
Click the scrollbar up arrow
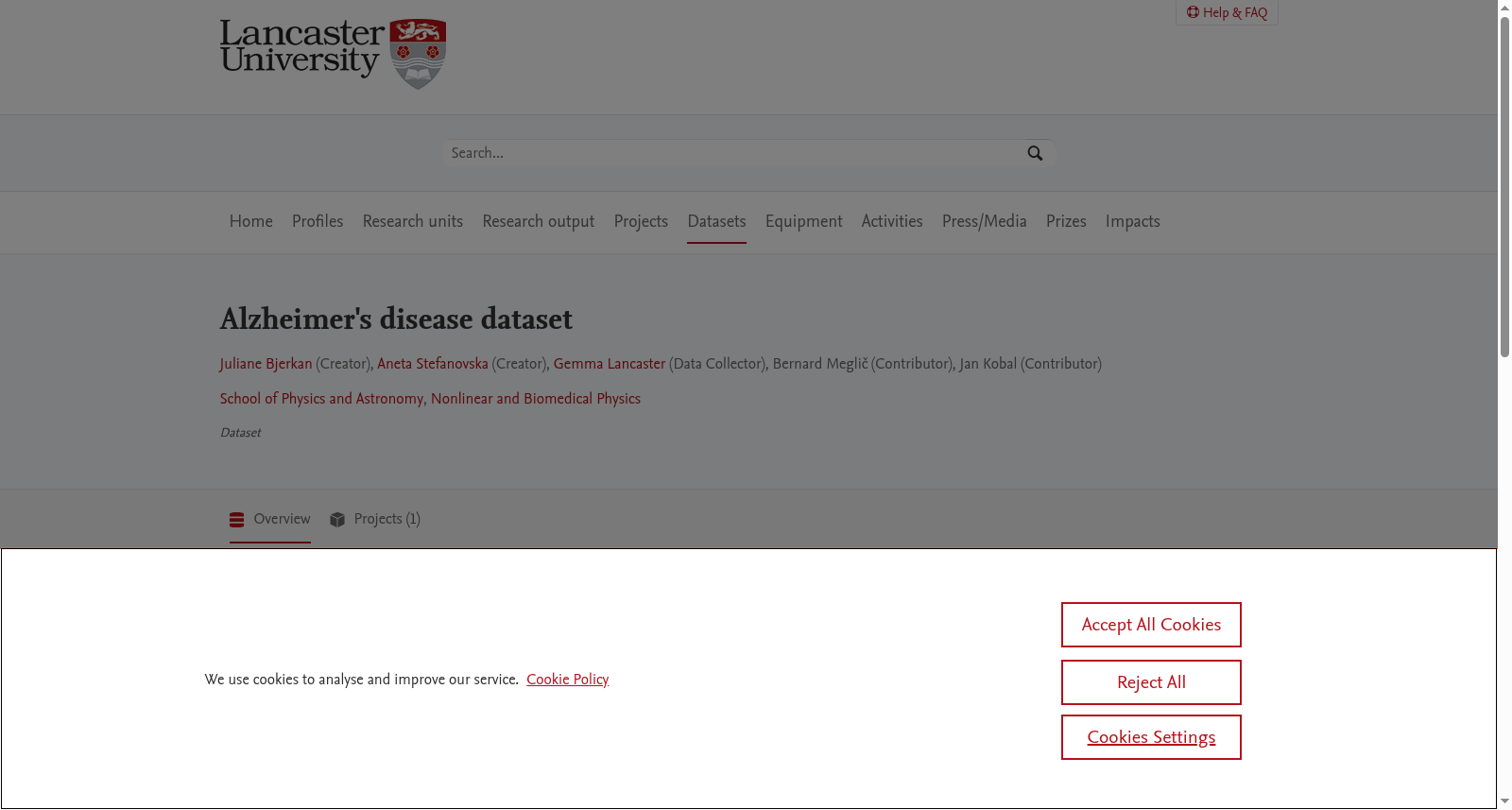click(x=1504, y=8)
